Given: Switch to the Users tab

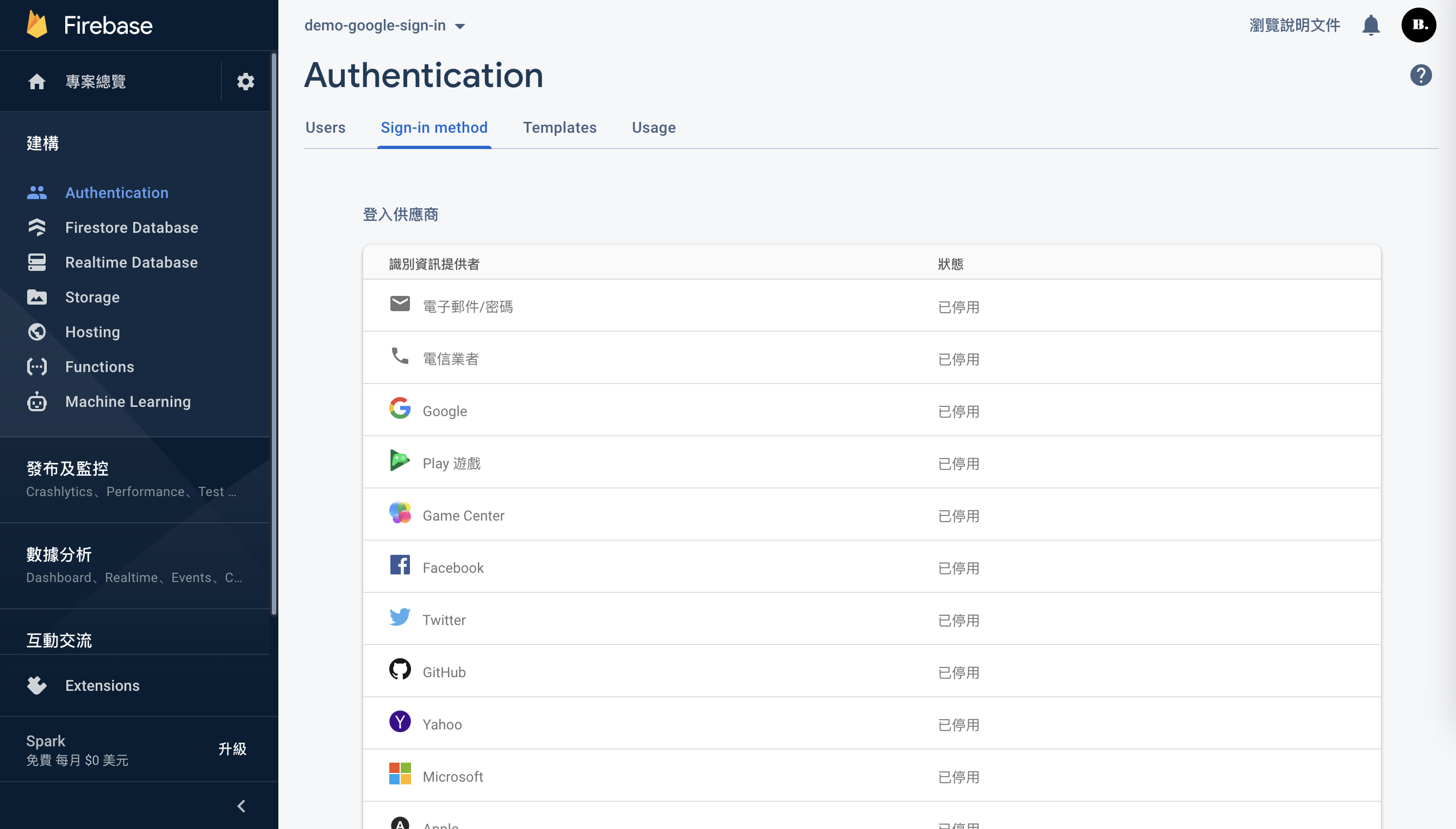Looking at the screenshot, I should pyautogui.click(x=326, y=127).
